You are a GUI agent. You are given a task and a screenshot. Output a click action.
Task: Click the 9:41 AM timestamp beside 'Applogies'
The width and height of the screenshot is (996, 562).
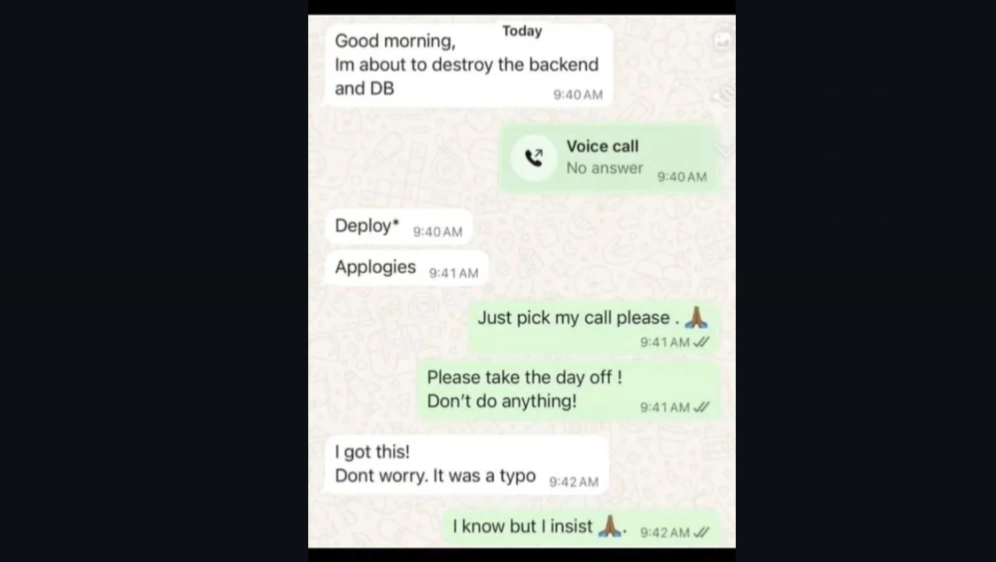(454, 273)
